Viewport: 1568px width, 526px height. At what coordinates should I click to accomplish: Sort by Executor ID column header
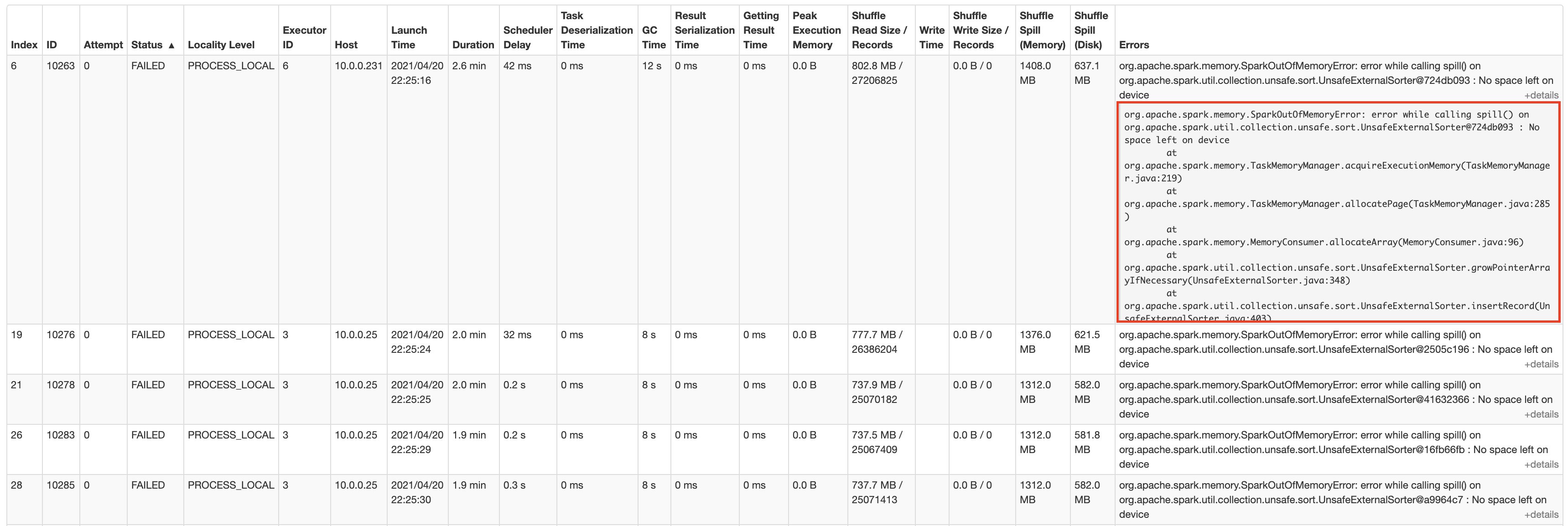click(304, 37)
